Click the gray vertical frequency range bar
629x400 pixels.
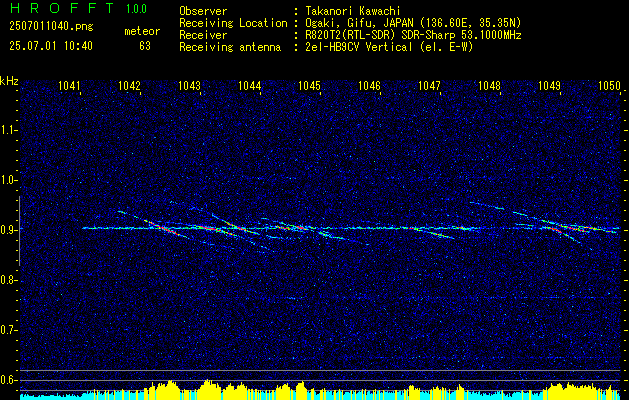pos(19,231)
